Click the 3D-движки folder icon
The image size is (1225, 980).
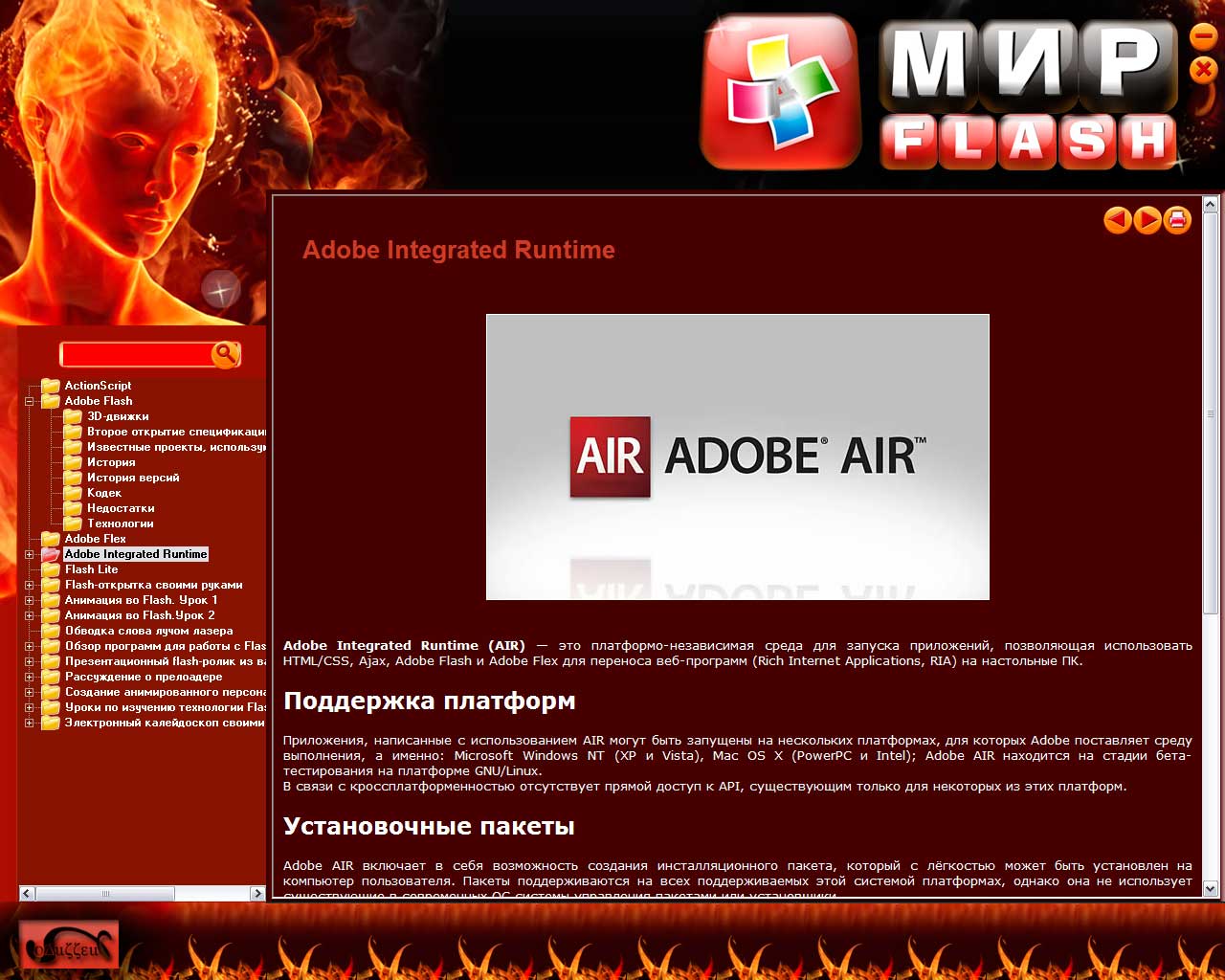[73, 416]
